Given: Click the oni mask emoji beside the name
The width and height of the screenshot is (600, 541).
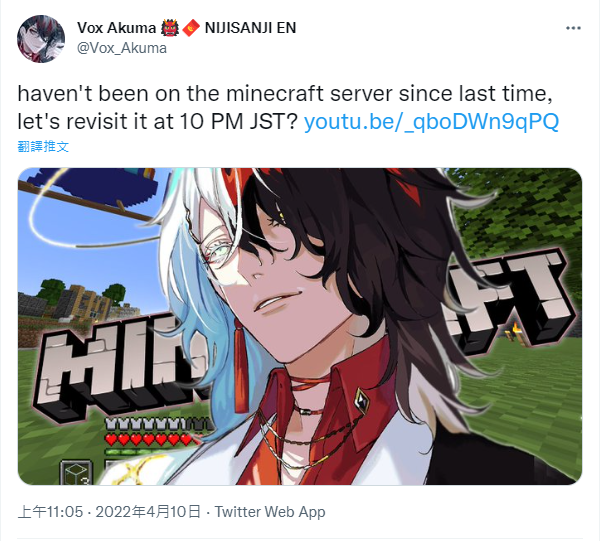Looking at the screenshot, I should 170,28.
